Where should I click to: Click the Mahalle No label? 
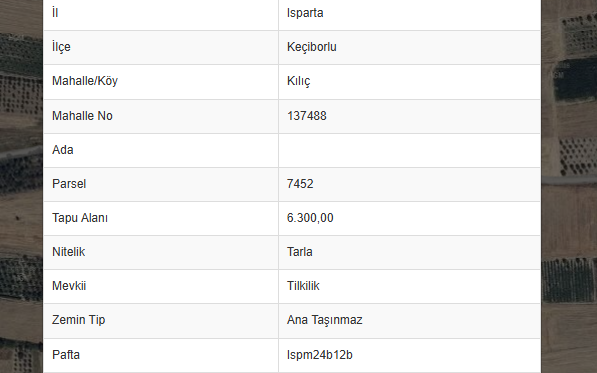pyautogui.click(x=82, y=116)
